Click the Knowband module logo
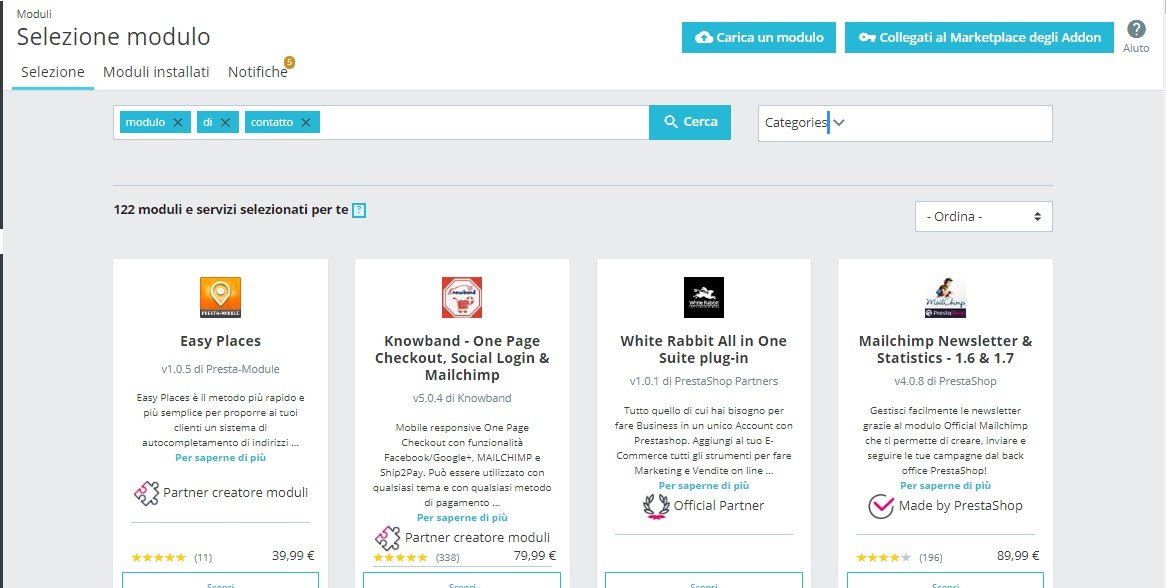Image resolution: width=1166 pixels, height=588 pixels. point(462,297)
